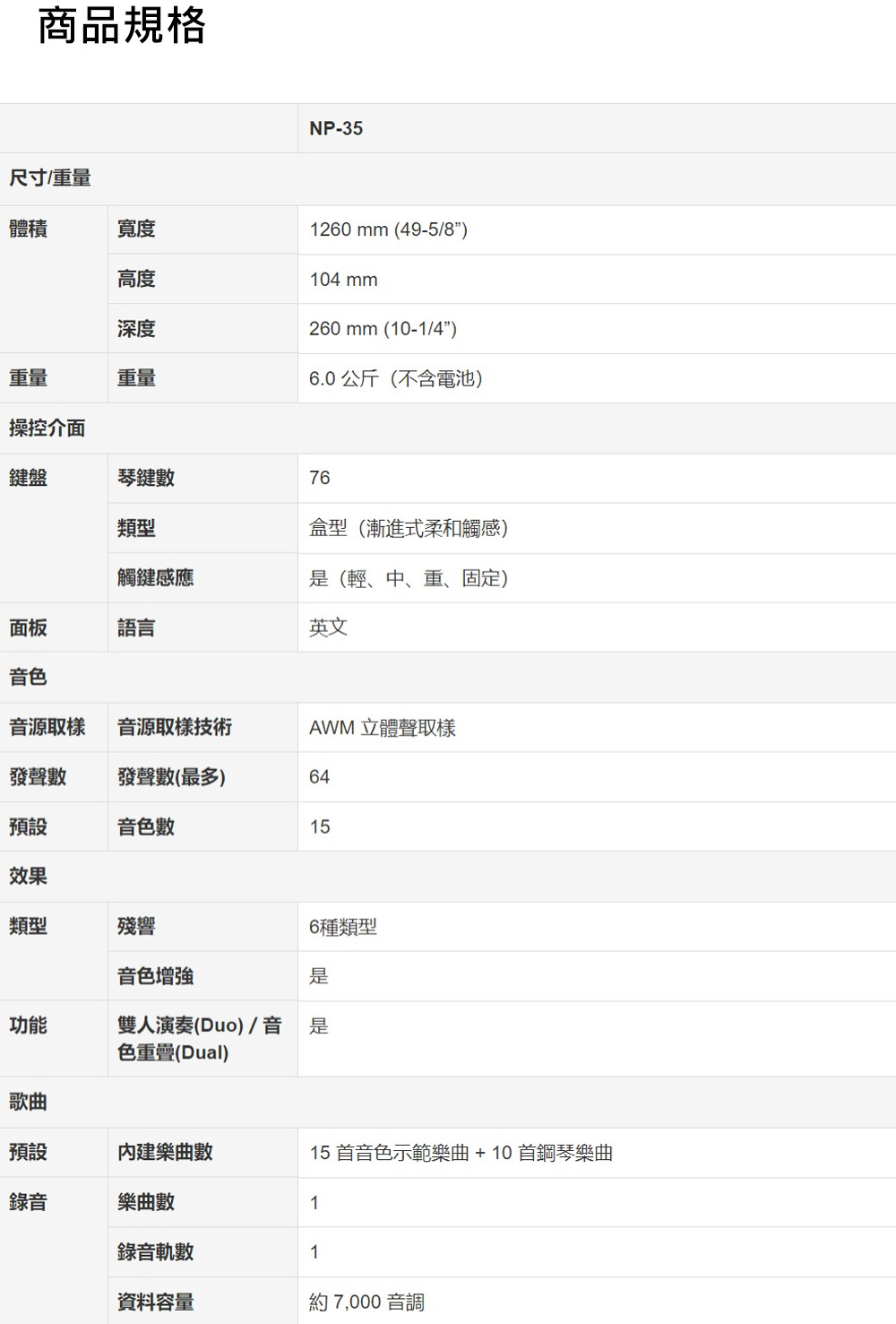Click the 操控介面 section header row
Screen dimensions: 896x1324
[x=448, y=428]
